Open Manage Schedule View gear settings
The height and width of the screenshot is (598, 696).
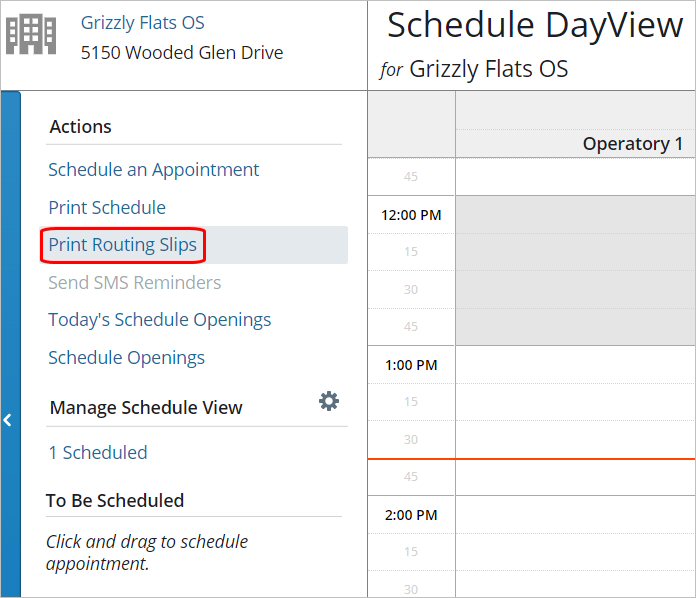[x=329, y=402]
